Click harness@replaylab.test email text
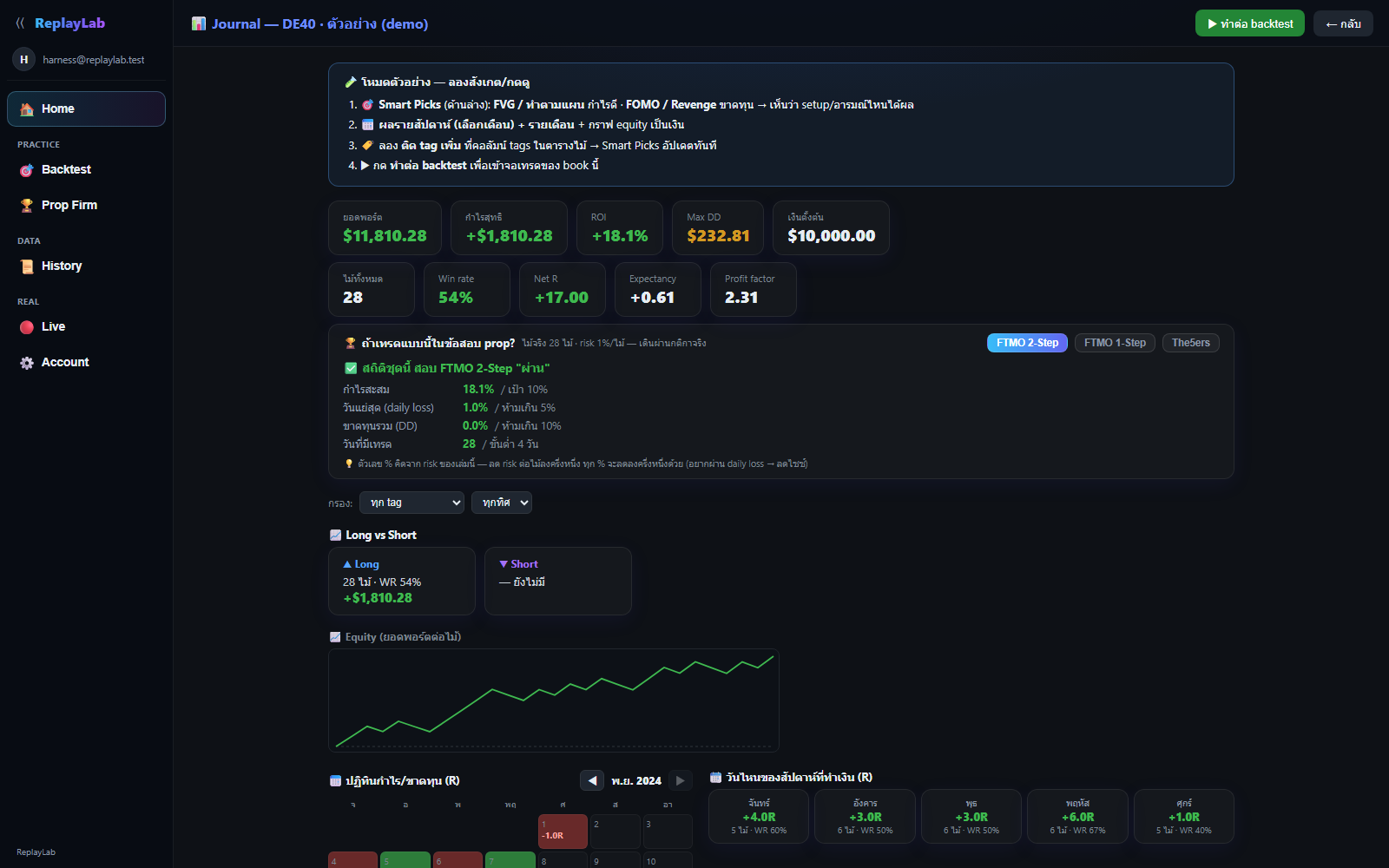Screen dimensions: 1389x868 coord(94,60)
